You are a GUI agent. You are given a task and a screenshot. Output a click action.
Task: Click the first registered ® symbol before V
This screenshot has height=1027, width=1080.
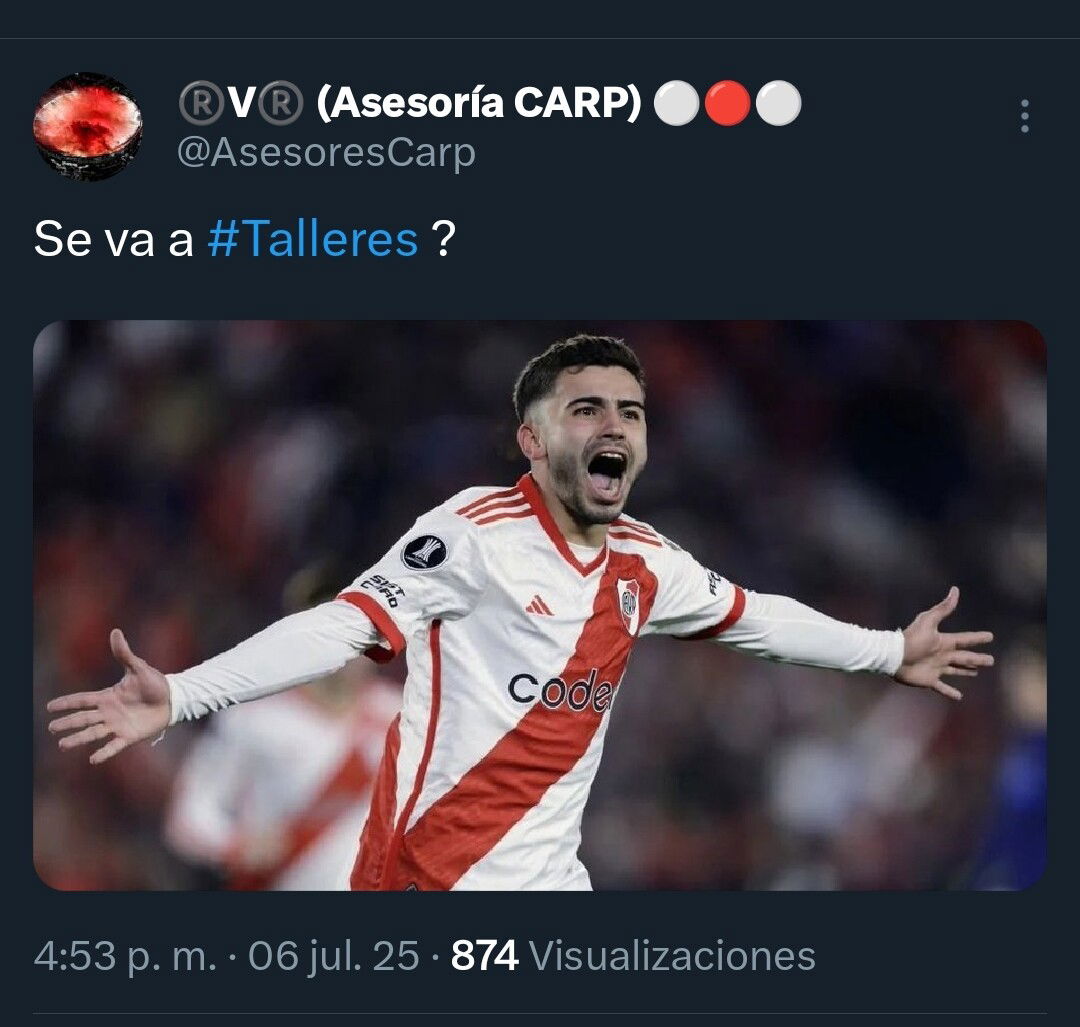click(201, 103)
